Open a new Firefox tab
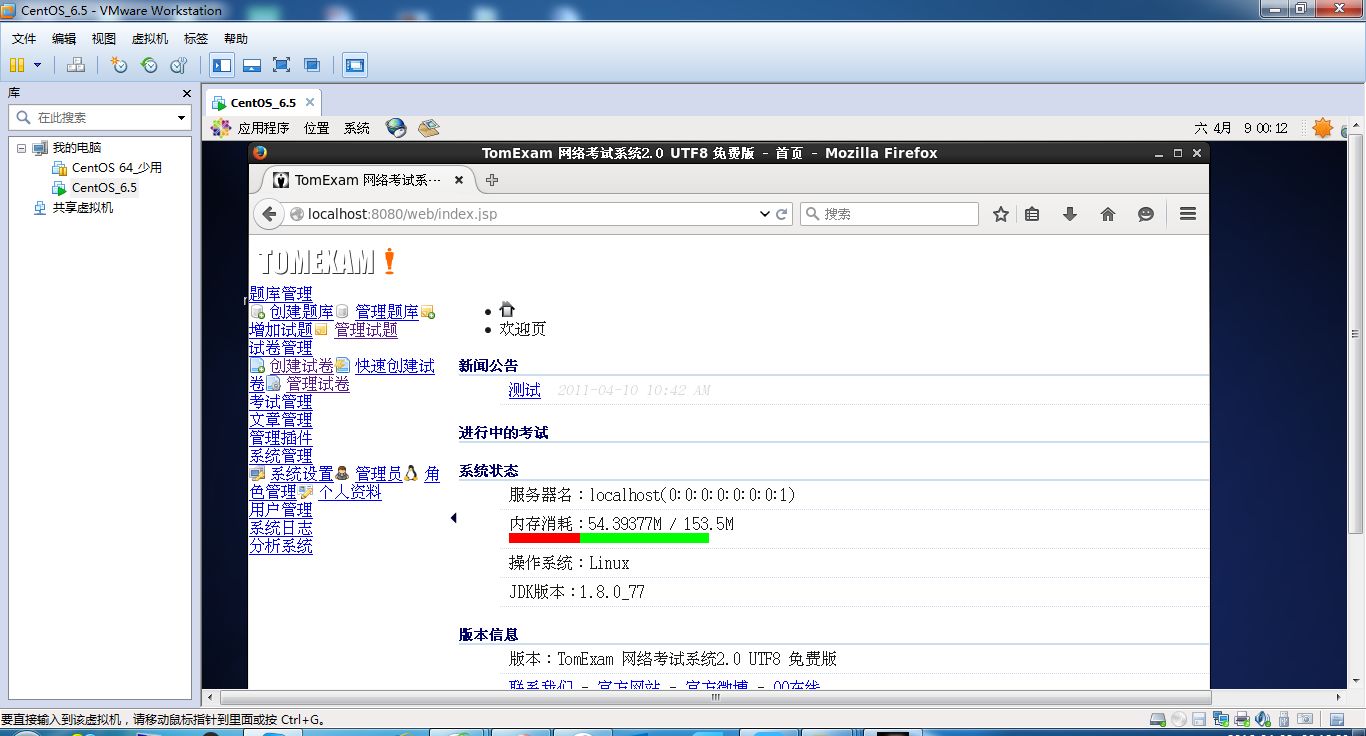Viewport: 1366px width, 736px height. click(x=491, y=180)
